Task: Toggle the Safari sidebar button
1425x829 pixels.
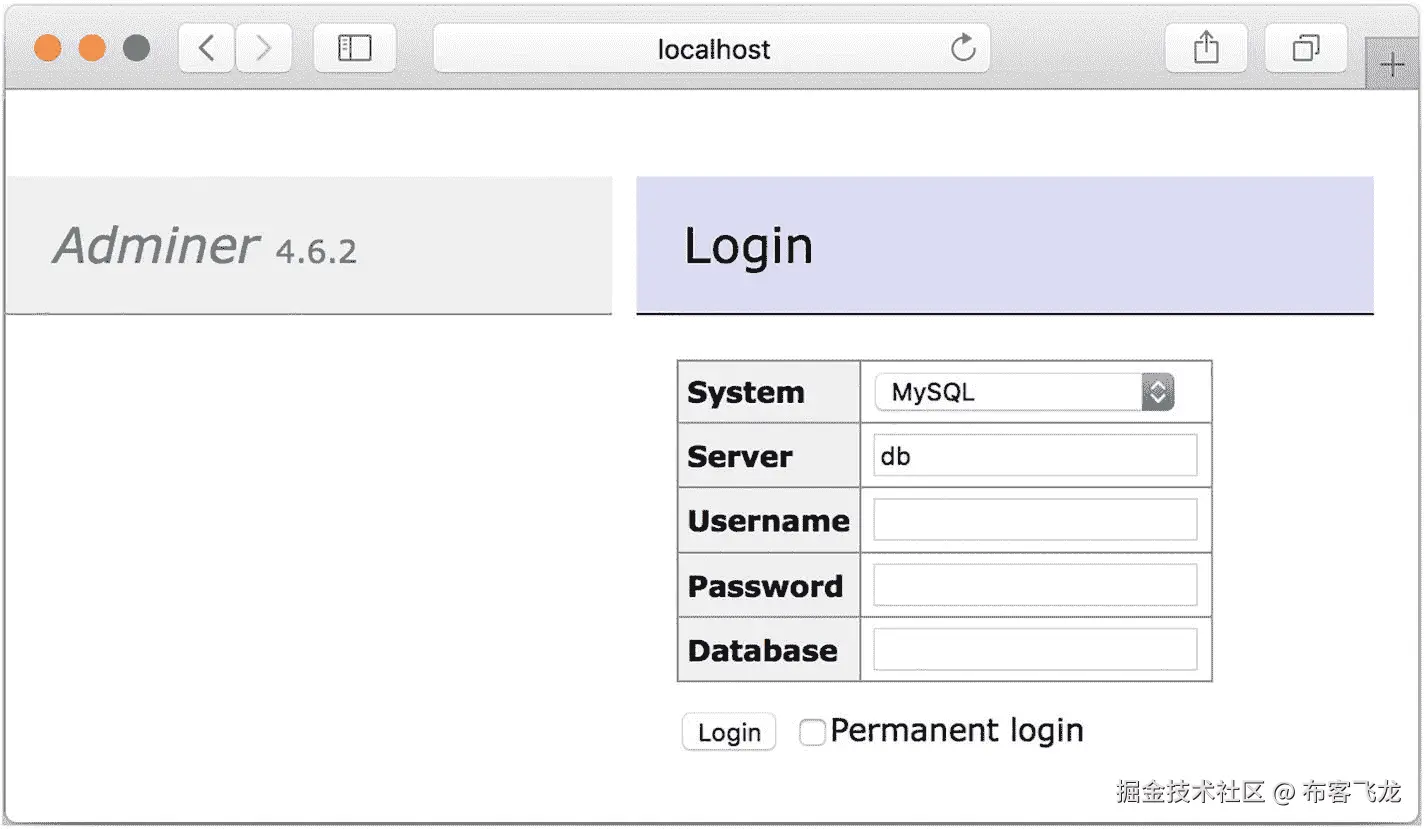Action: click(355, 48)
